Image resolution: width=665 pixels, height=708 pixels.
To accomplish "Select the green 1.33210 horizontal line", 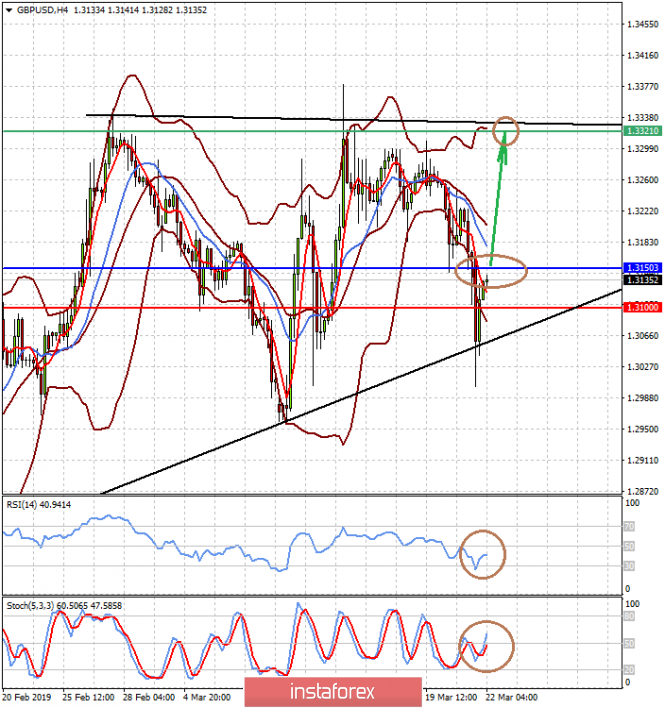I will [312, 131].
